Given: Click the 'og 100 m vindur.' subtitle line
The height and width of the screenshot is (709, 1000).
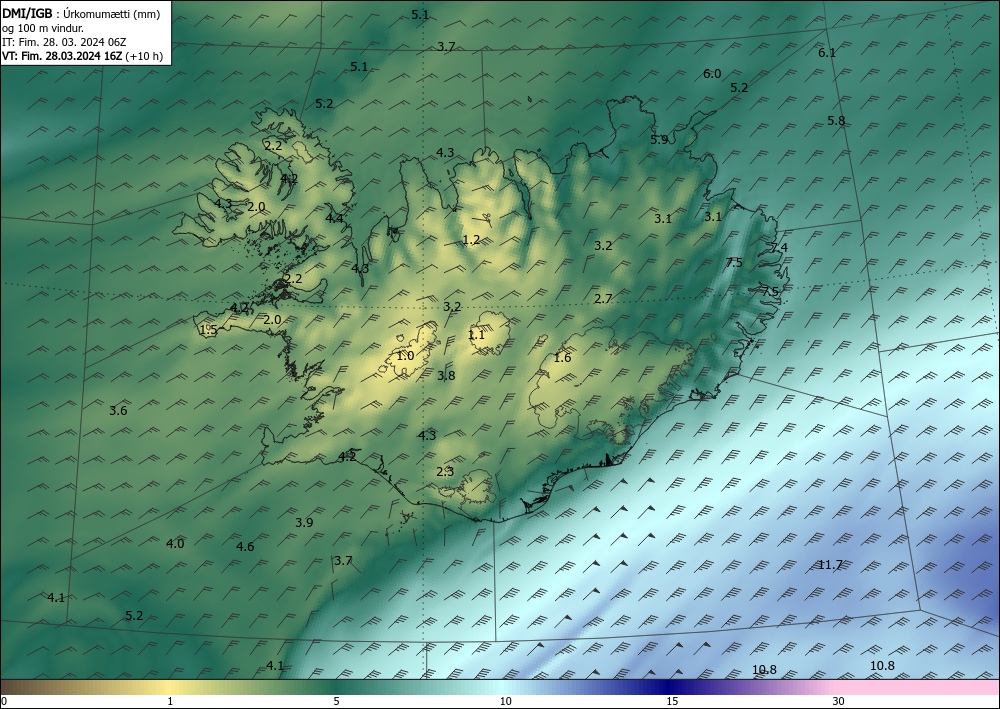Looking at the screenshot, I should point(43,28).
